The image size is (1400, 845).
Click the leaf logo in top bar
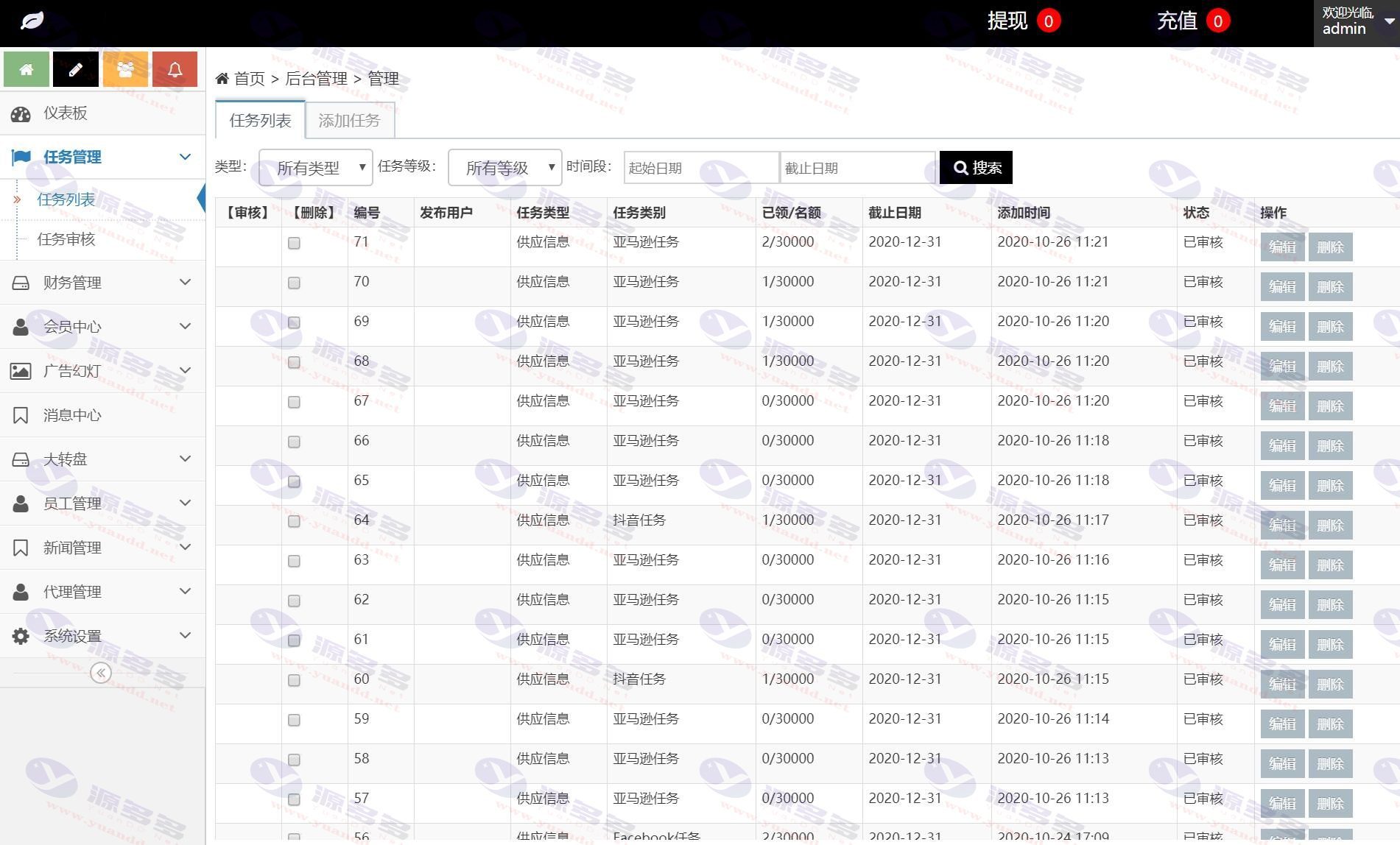click(x=32, y=21)
